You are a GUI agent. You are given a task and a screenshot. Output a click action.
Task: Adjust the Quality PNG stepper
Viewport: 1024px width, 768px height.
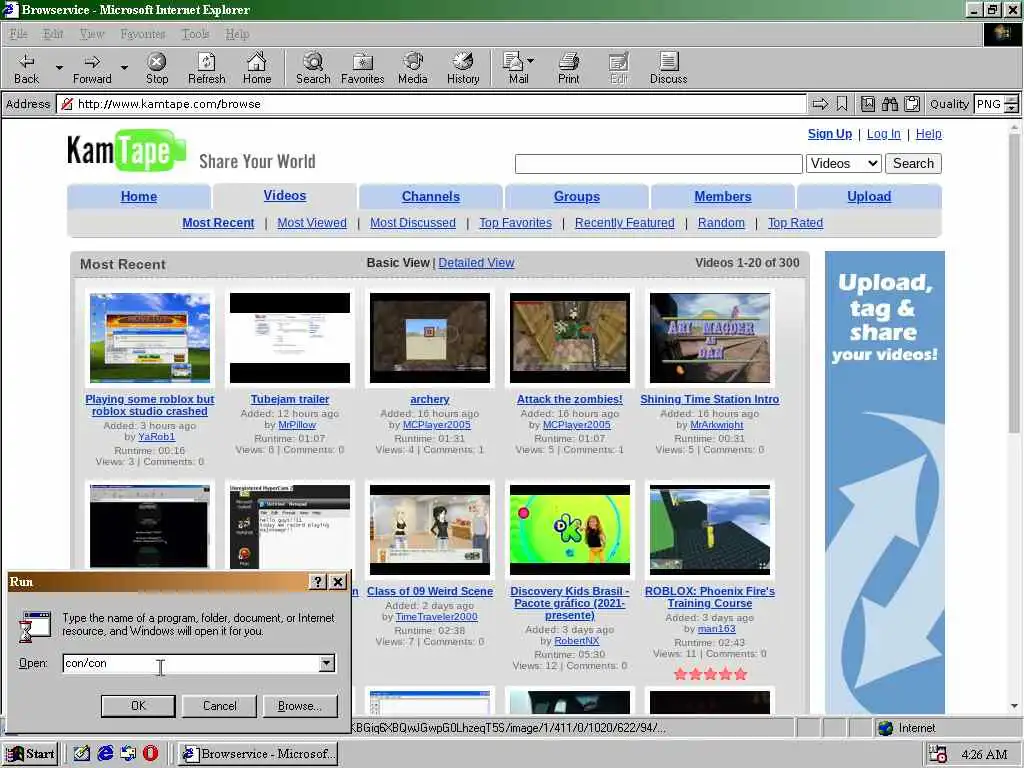pos(1011,104)
